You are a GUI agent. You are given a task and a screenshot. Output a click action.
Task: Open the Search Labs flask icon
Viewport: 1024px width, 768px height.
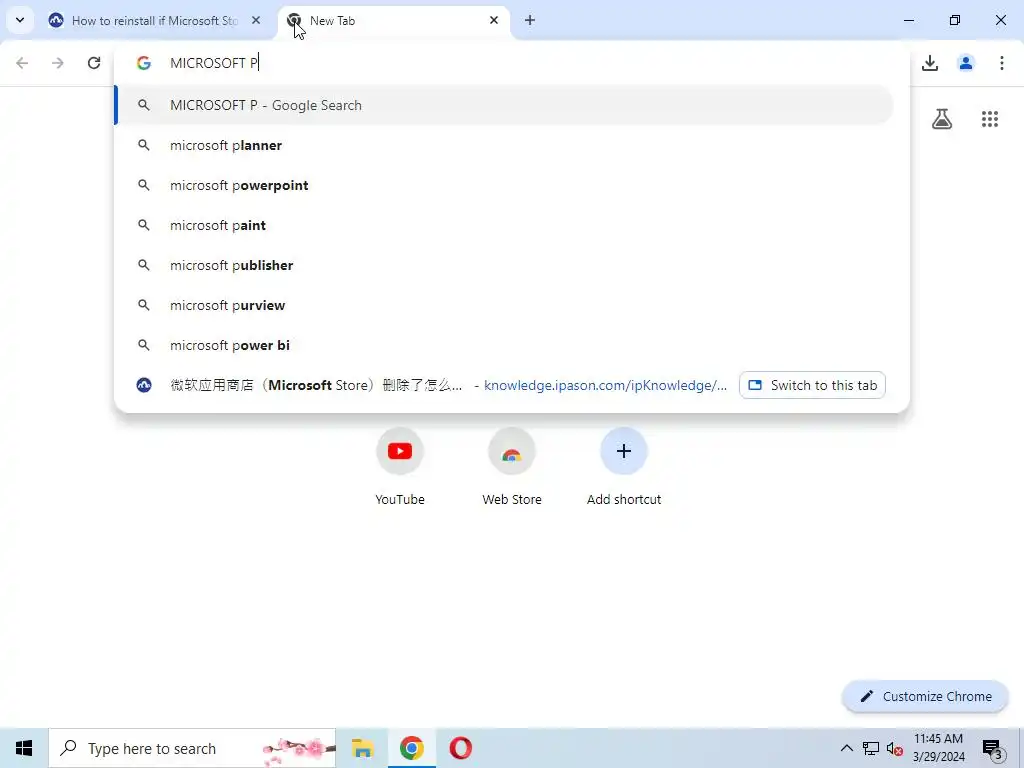click(x=942, y=119)
